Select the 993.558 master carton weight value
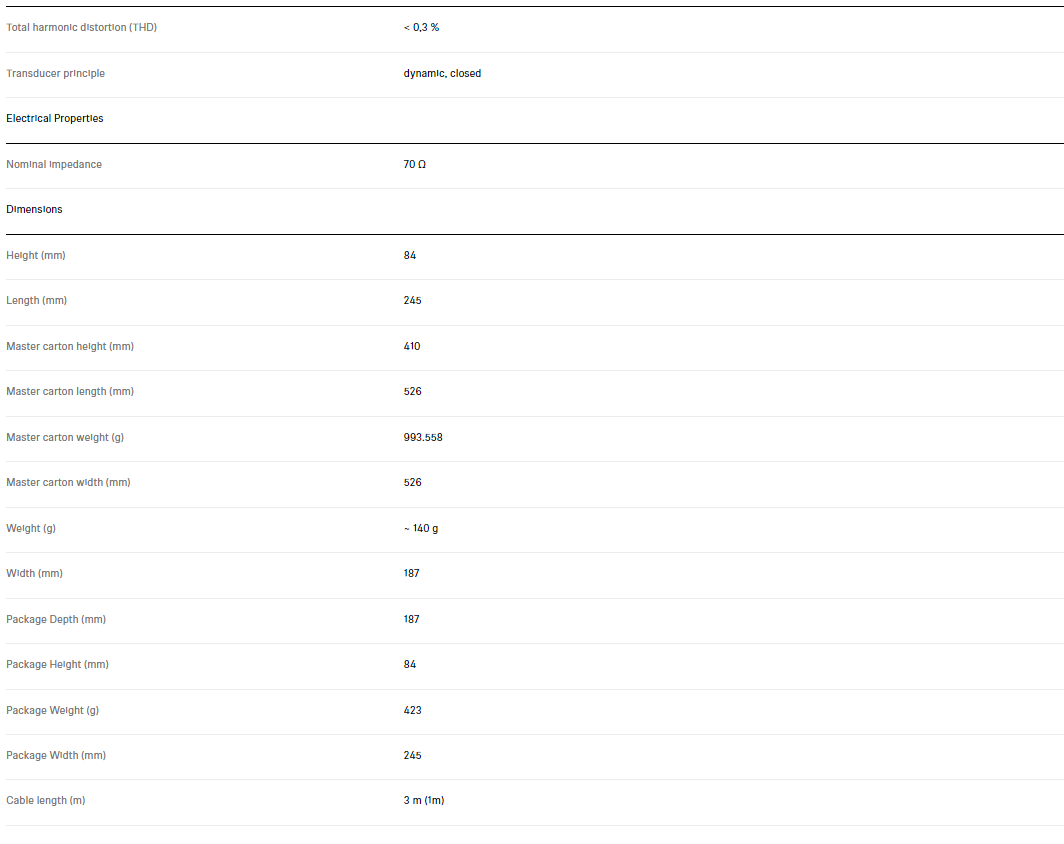Viewport: 1064px width, 844px height. click(x=423, y=437)
